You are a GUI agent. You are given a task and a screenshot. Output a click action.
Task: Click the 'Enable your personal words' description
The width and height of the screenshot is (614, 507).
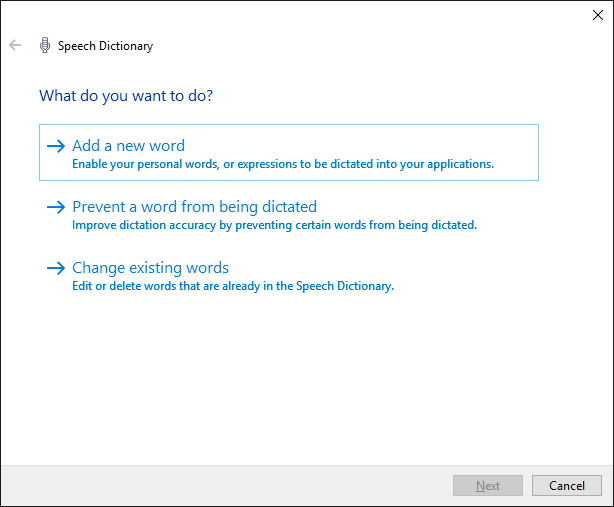(x=283, y=164)
